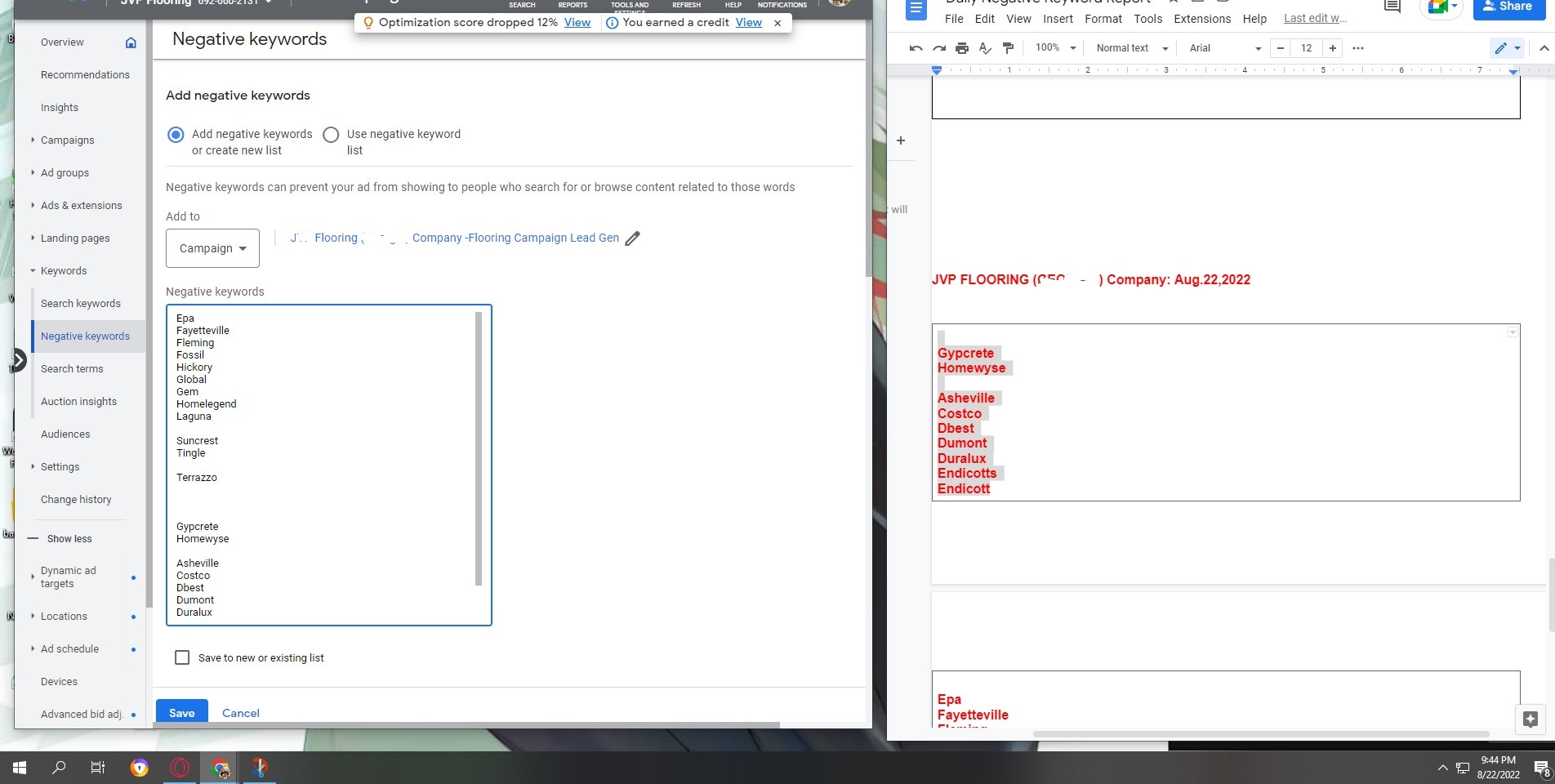Click View link for optimization score
1555x784 pixels.
click(577, 23)
